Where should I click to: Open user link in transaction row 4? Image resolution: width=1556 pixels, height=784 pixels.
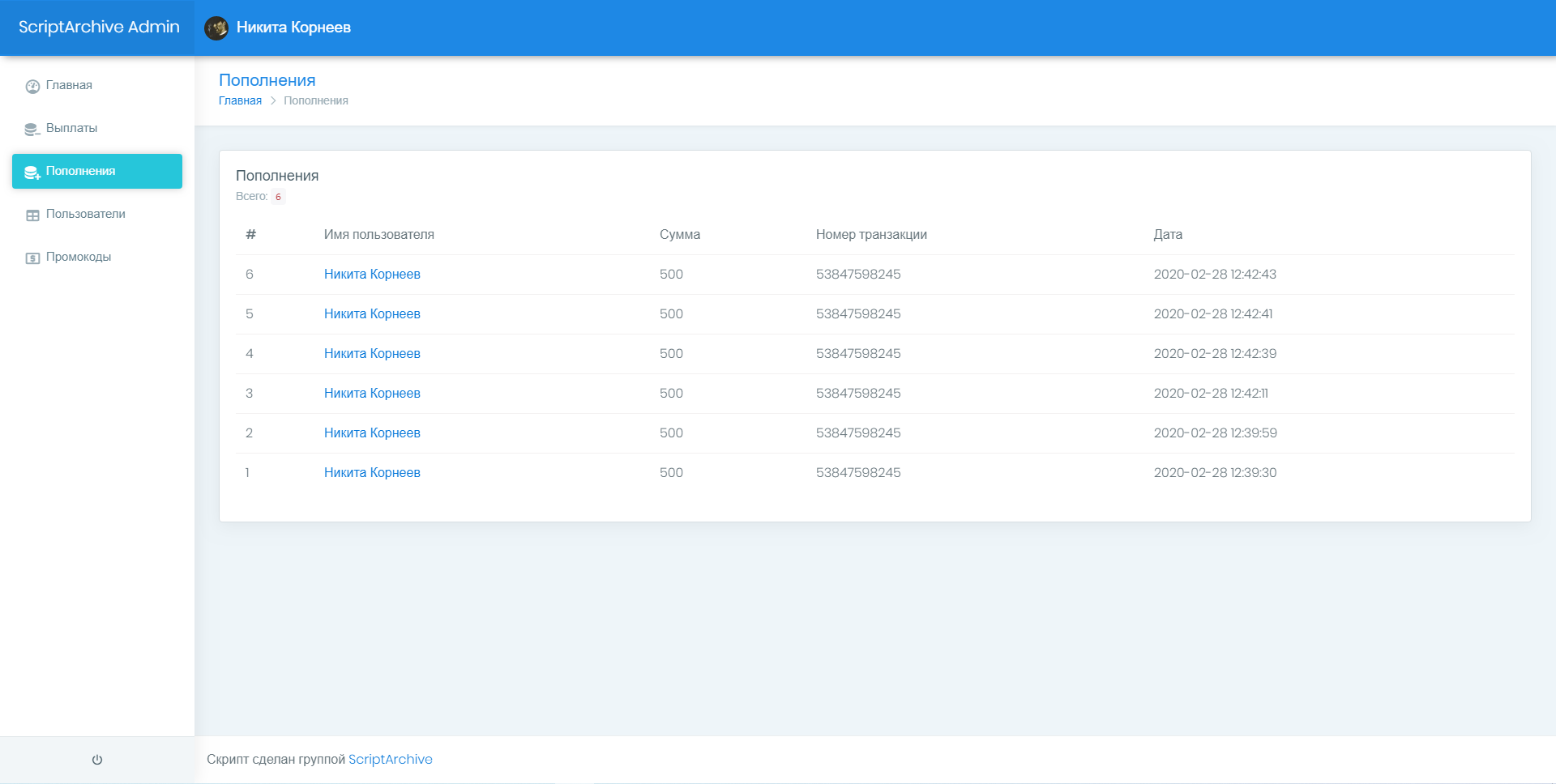pos(372,354)
